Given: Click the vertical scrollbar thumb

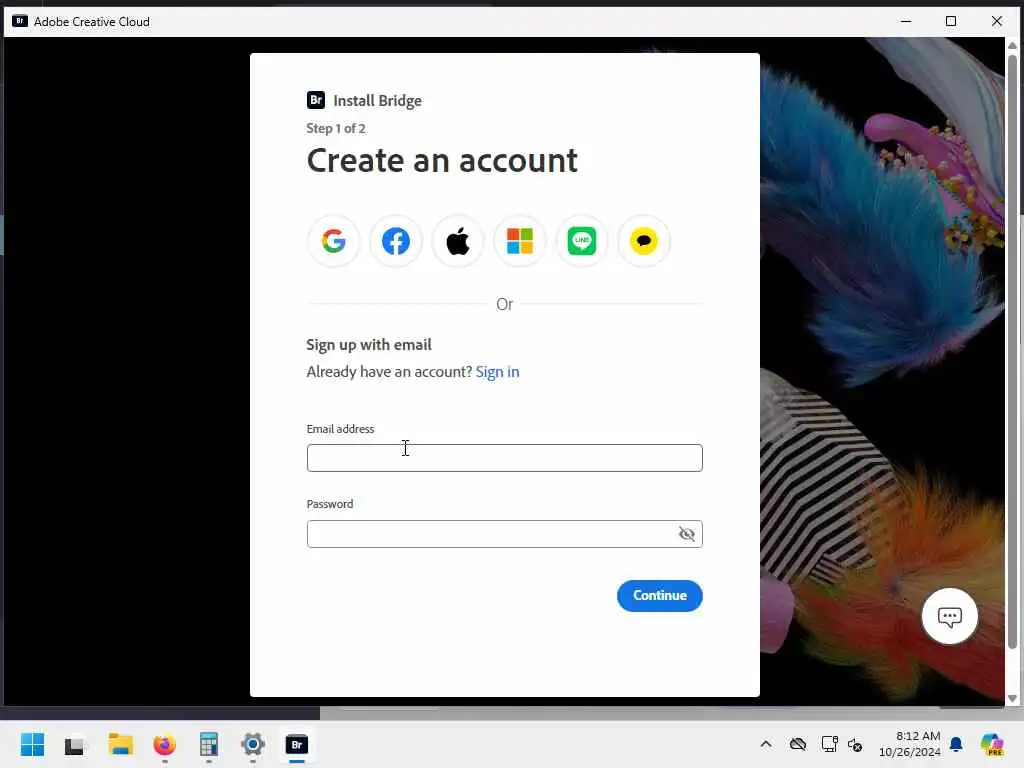Looking at the screenshot, I should click(x=1012, y=353).
